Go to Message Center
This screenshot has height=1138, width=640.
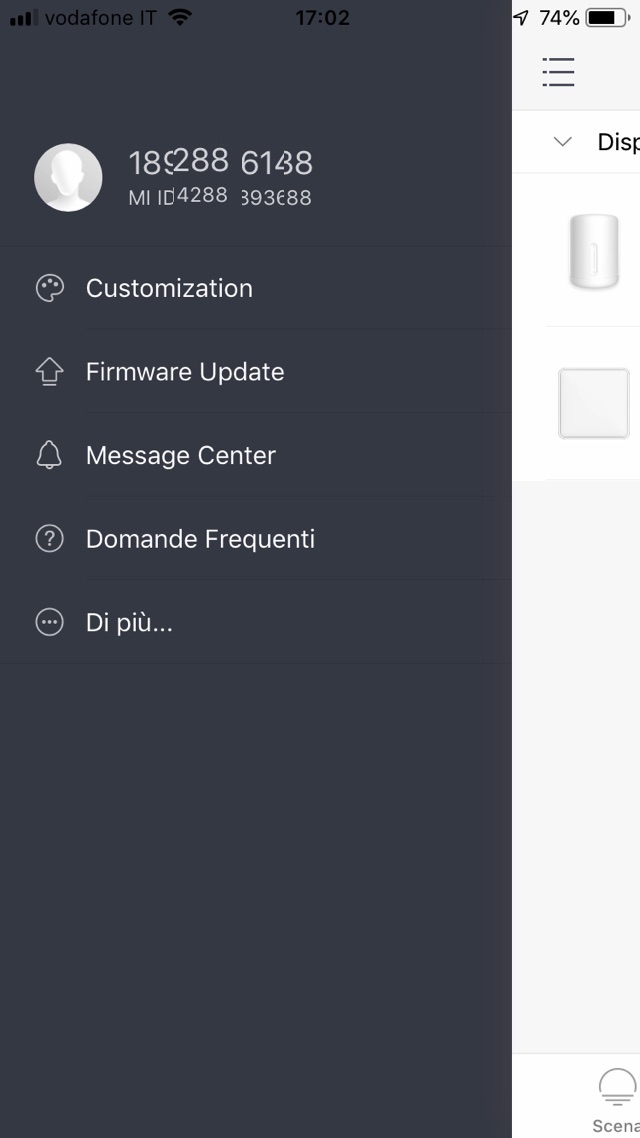181,456
